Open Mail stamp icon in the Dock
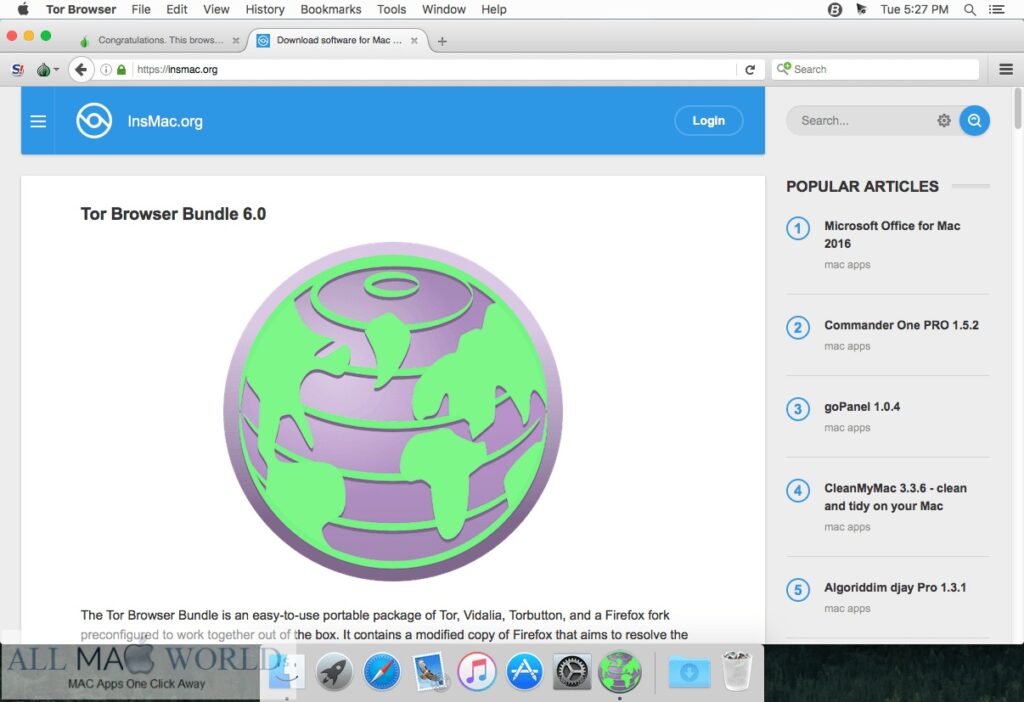The image size is (1024, 702). (429, 672)
